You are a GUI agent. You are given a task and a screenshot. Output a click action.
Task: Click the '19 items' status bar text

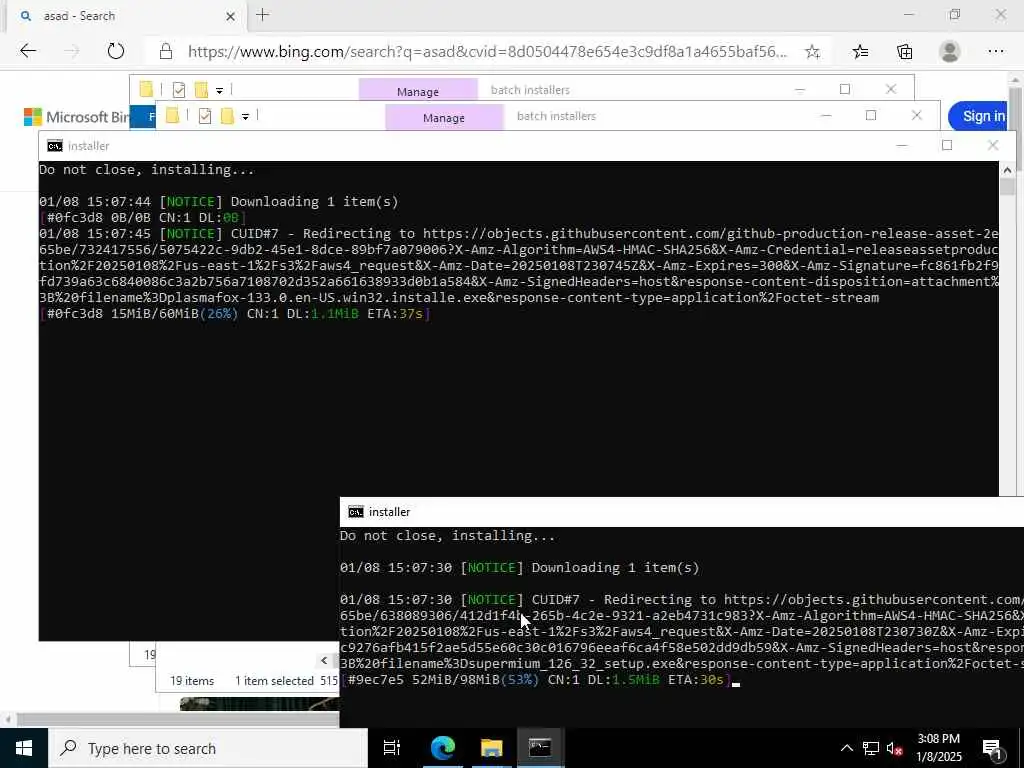[192, 680]
